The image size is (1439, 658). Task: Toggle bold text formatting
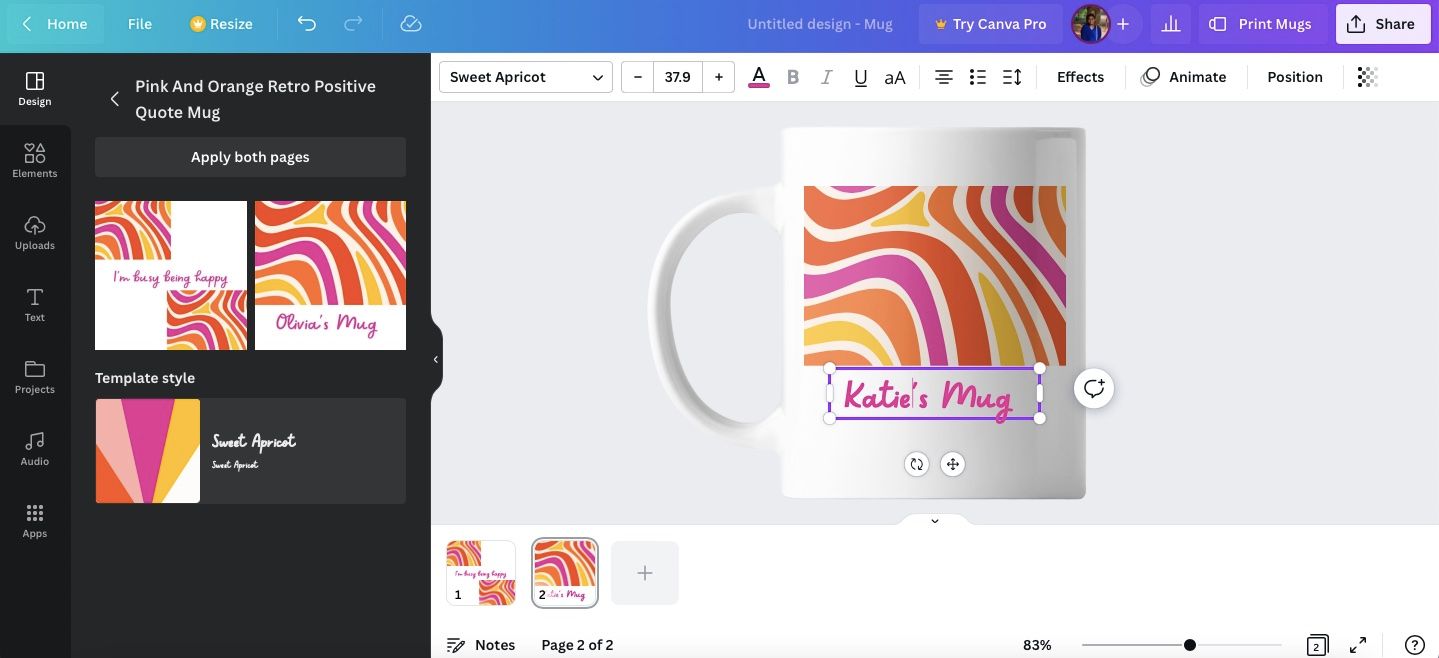point(793,77)
